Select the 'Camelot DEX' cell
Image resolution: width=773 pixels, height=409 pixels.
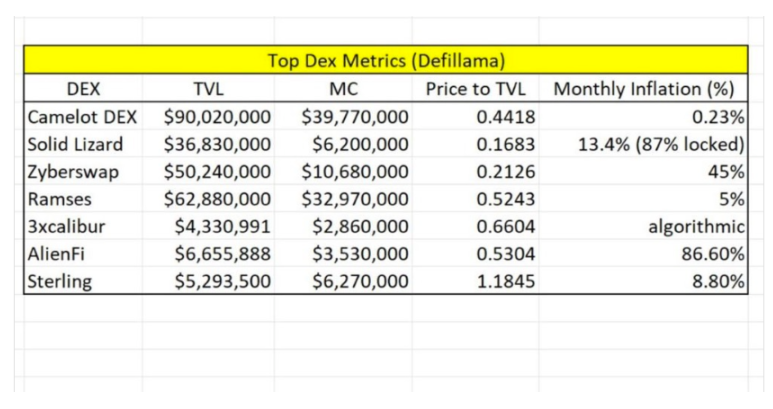click(83, 117)
